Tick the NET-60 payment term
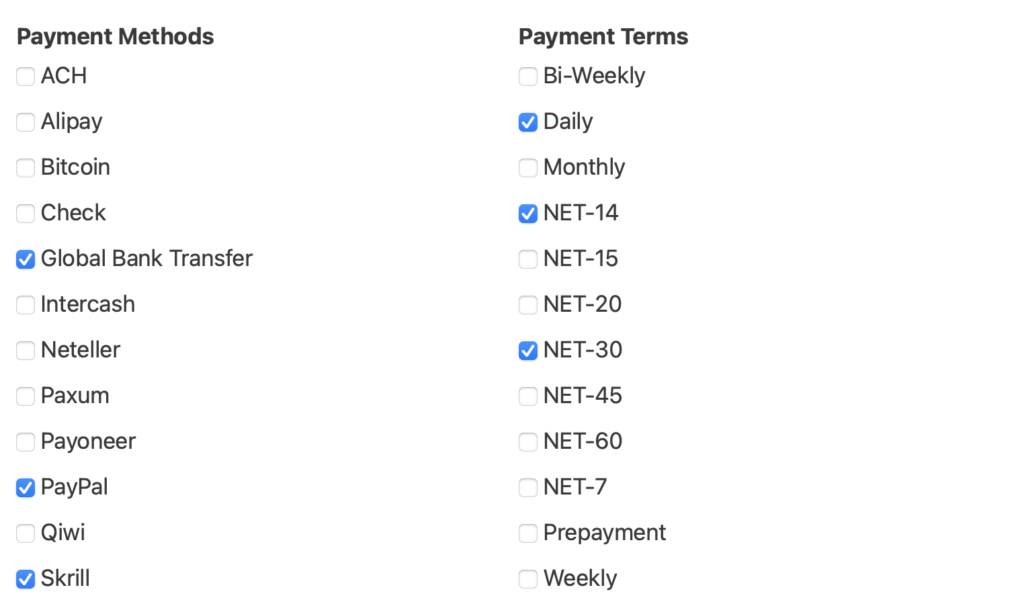 [x=528, y=442]
